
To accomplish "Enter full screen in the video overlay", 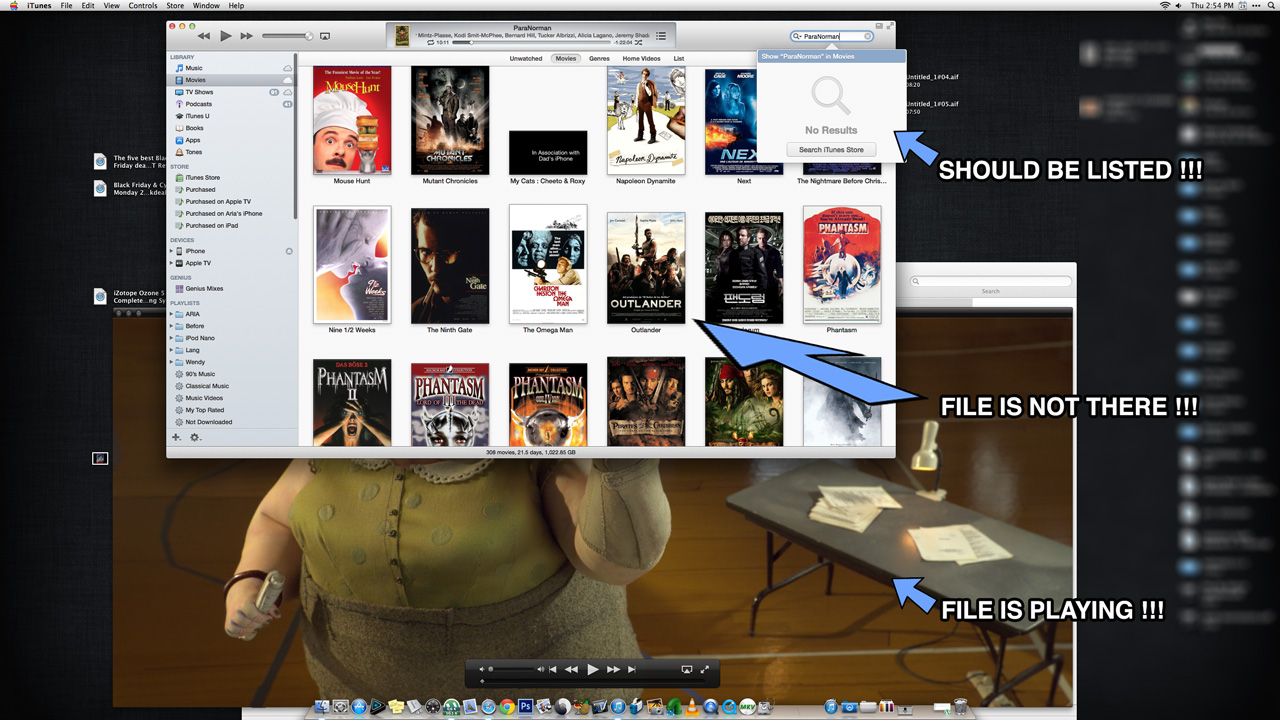I will (704, 669).
